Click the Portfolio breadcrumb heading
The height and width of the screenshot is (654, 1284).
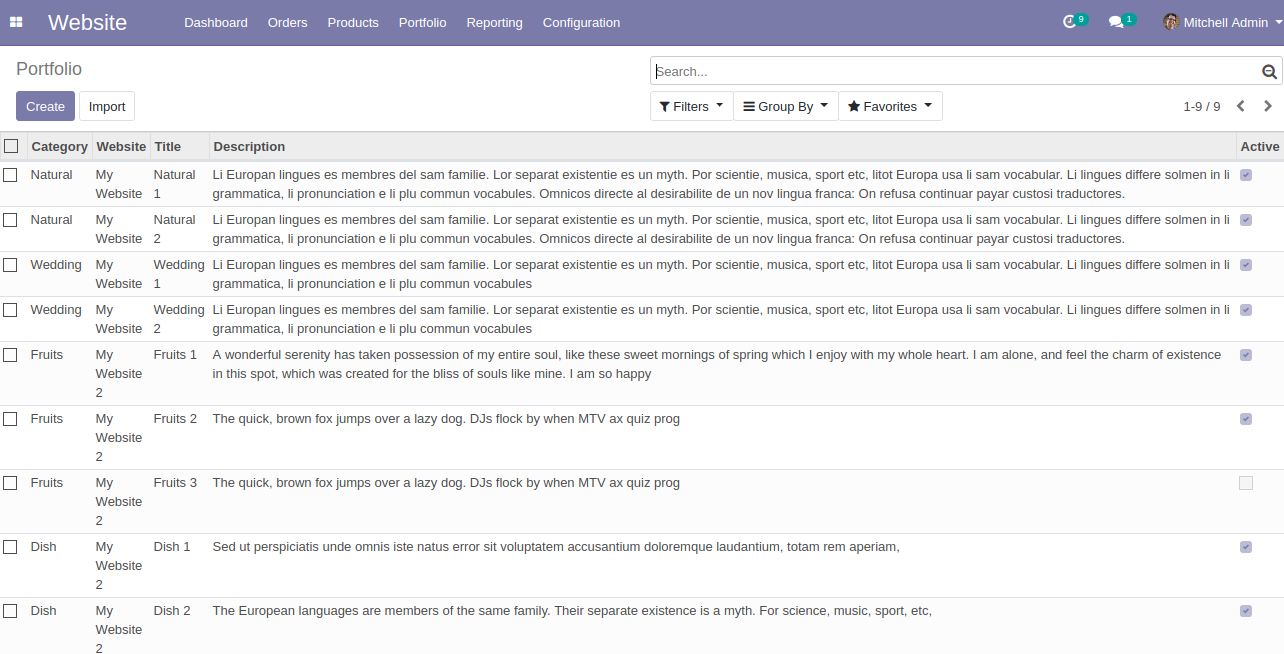[49, 69]
